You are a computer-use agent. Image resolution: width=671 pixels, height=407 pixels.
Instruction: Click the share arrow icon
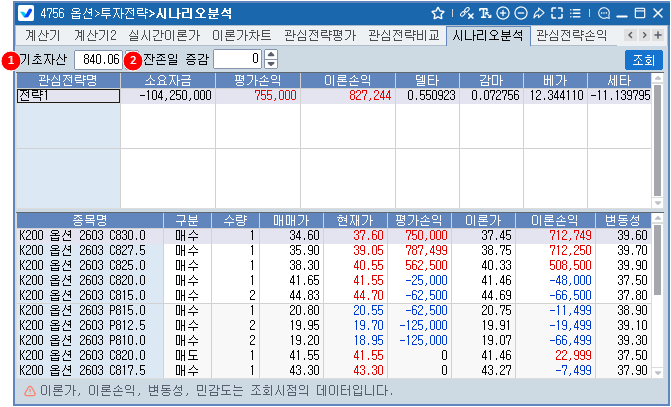pyautogui.click(x=538, y=14)
